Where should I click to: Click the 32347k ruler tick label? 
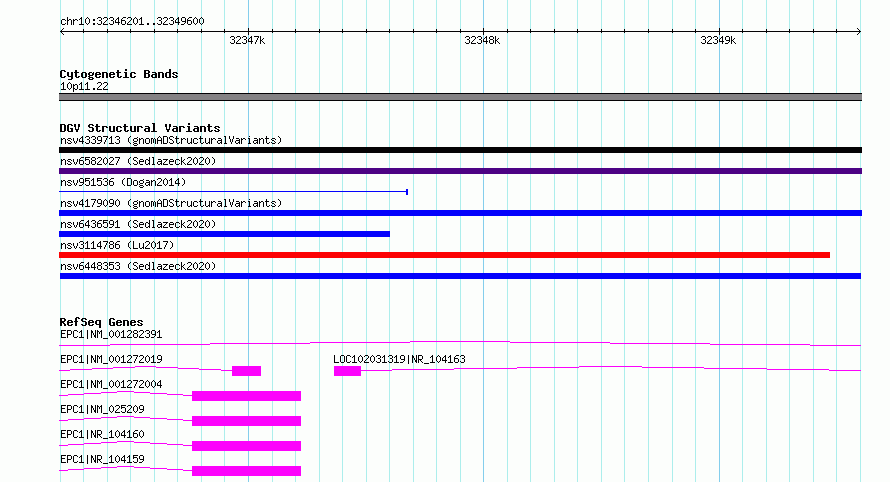(x=247, y=40)
